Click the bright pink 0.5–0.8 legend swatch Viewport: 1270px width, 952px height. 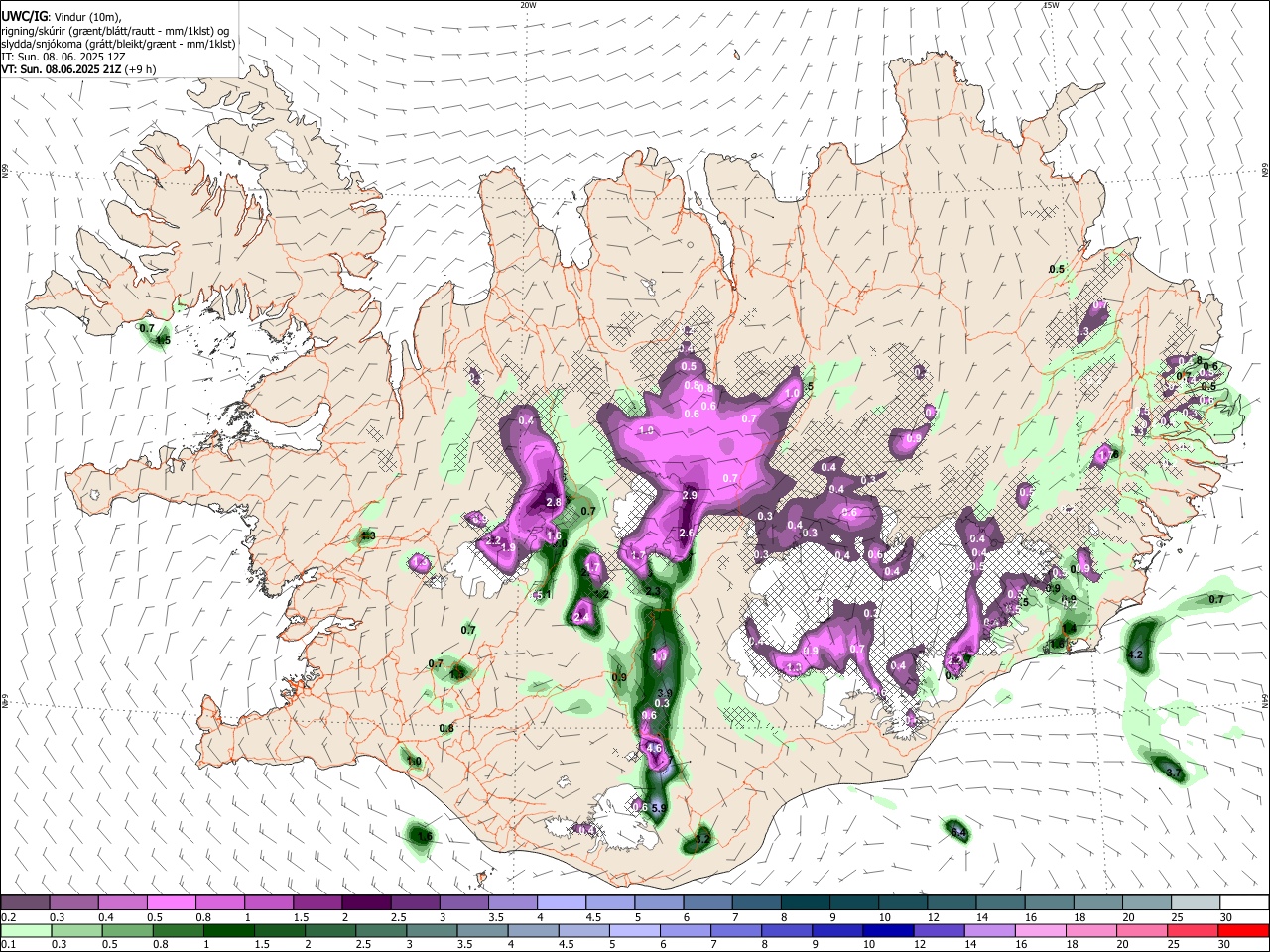click(172, 902)
